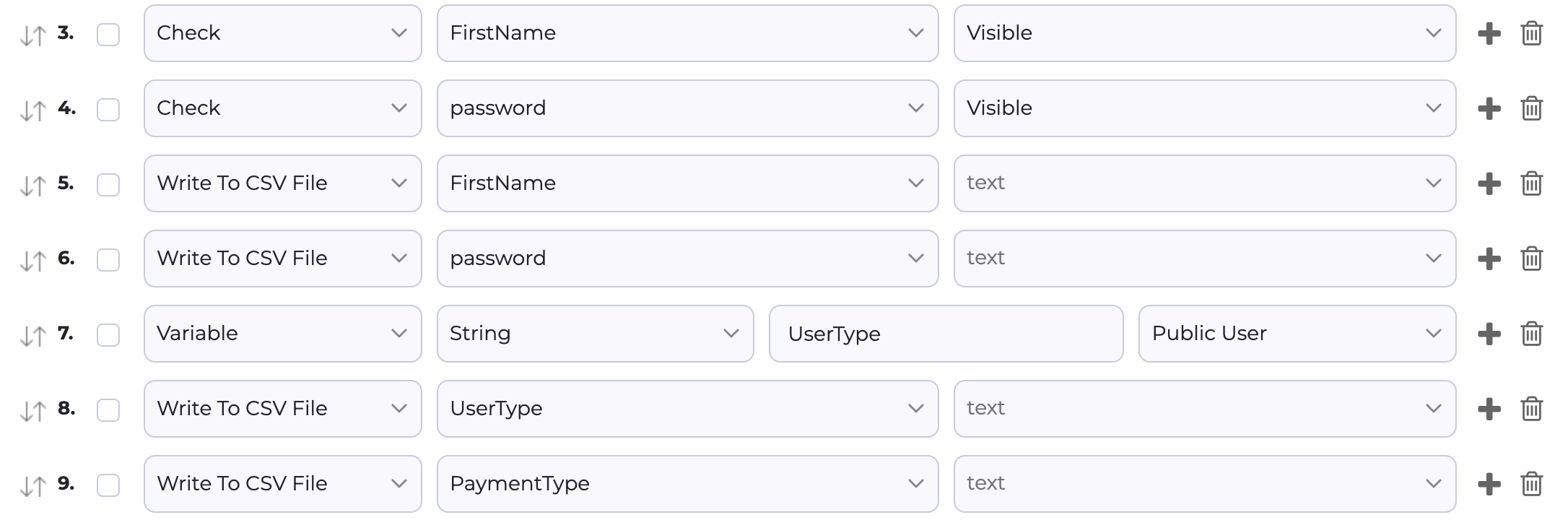Delete step 4 with the trash icon
The image size is (1568, 520).
pos(1532,108)
